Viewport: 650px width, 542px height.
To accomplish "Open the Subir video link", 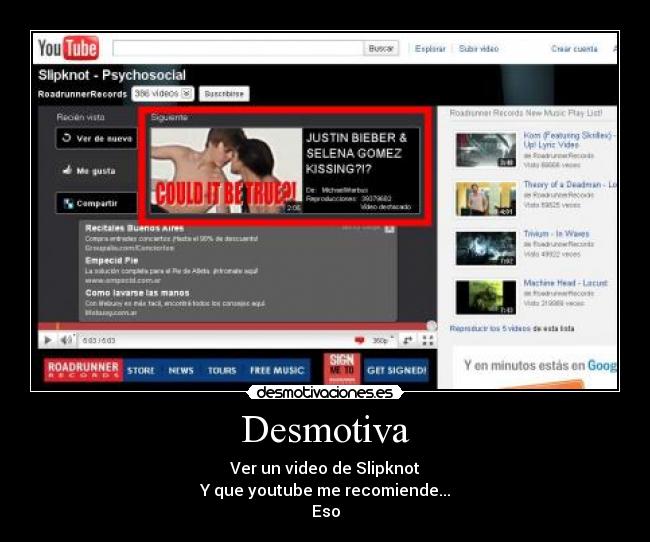I will click(x=479, y=49).
